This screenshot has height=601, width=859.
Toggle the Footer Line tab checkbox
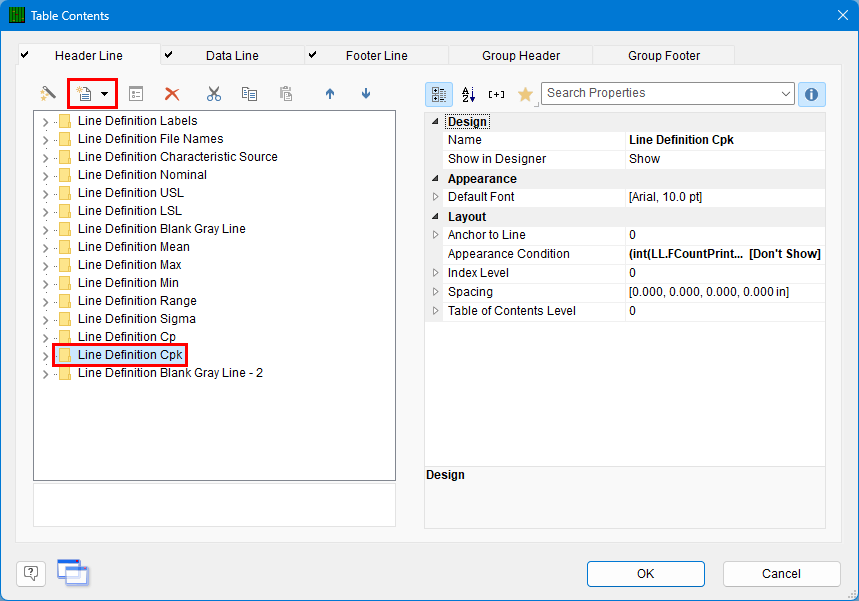(312, 55)
